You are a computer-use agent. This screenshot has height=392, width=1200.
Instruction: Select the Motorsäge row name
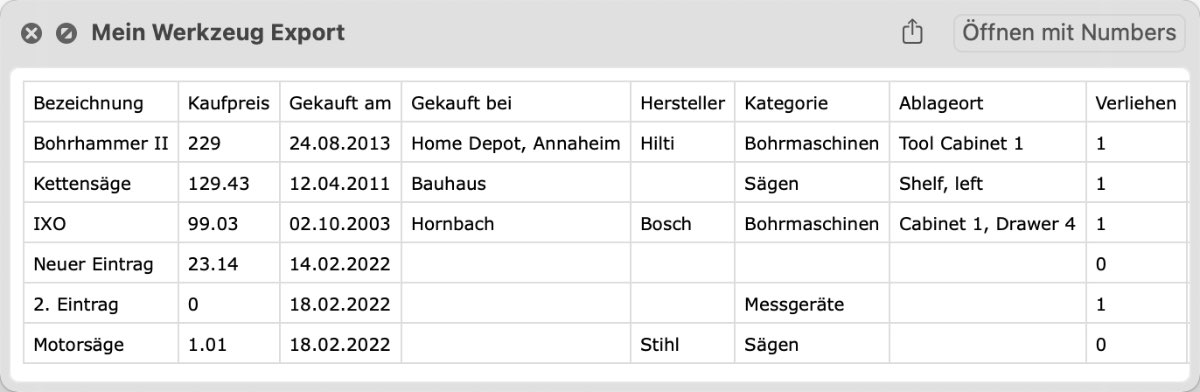coord(101,345)
